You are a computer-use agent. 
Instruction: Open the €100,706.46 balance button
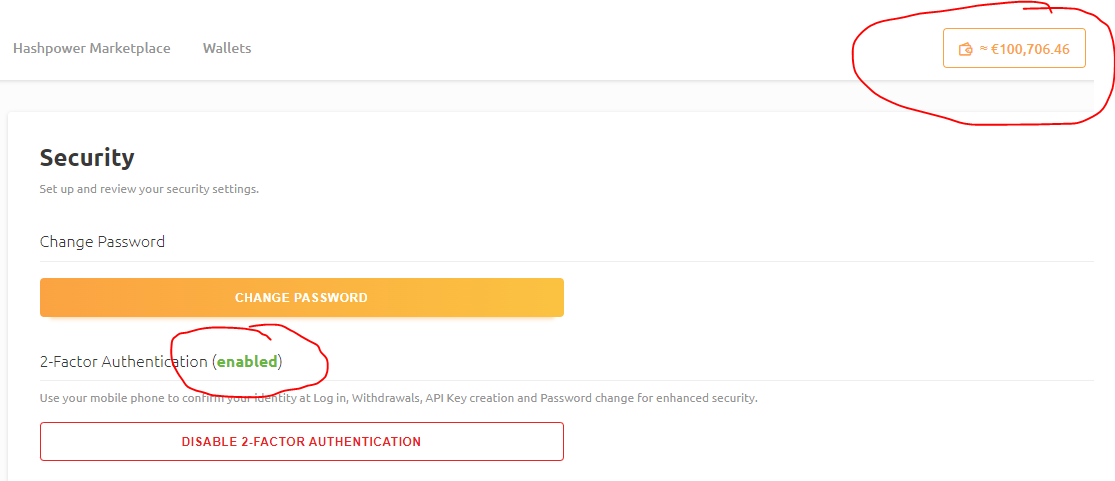pyautogui.click(x=1014, y=48)
